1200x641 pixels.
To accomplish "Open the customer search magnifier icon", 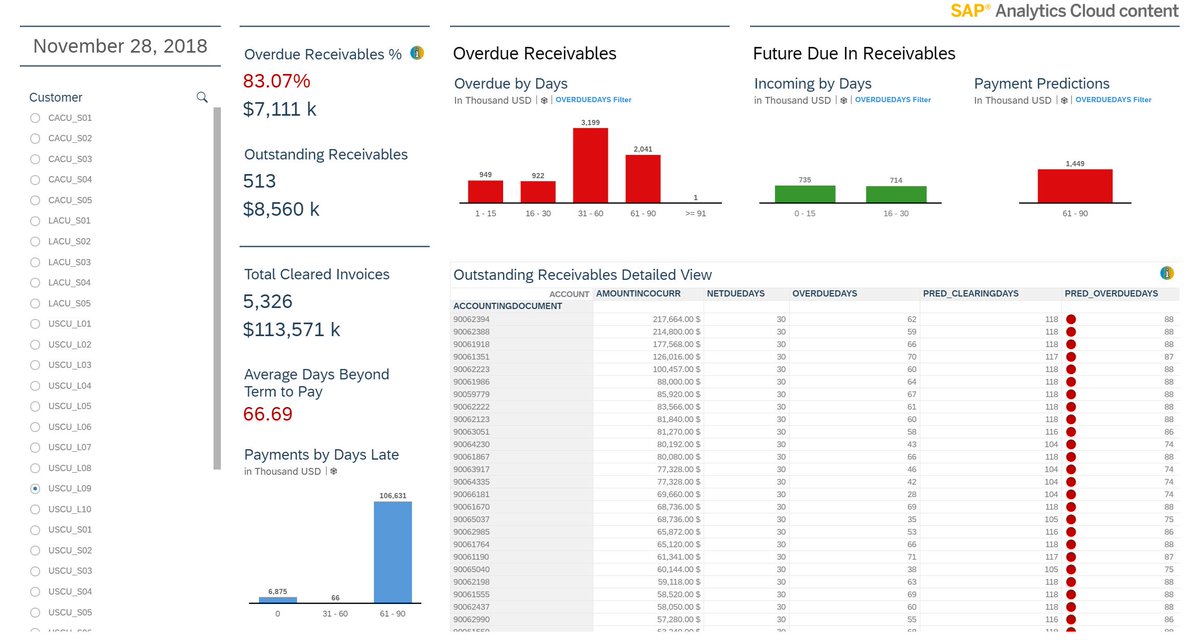I will click(202, 97).
